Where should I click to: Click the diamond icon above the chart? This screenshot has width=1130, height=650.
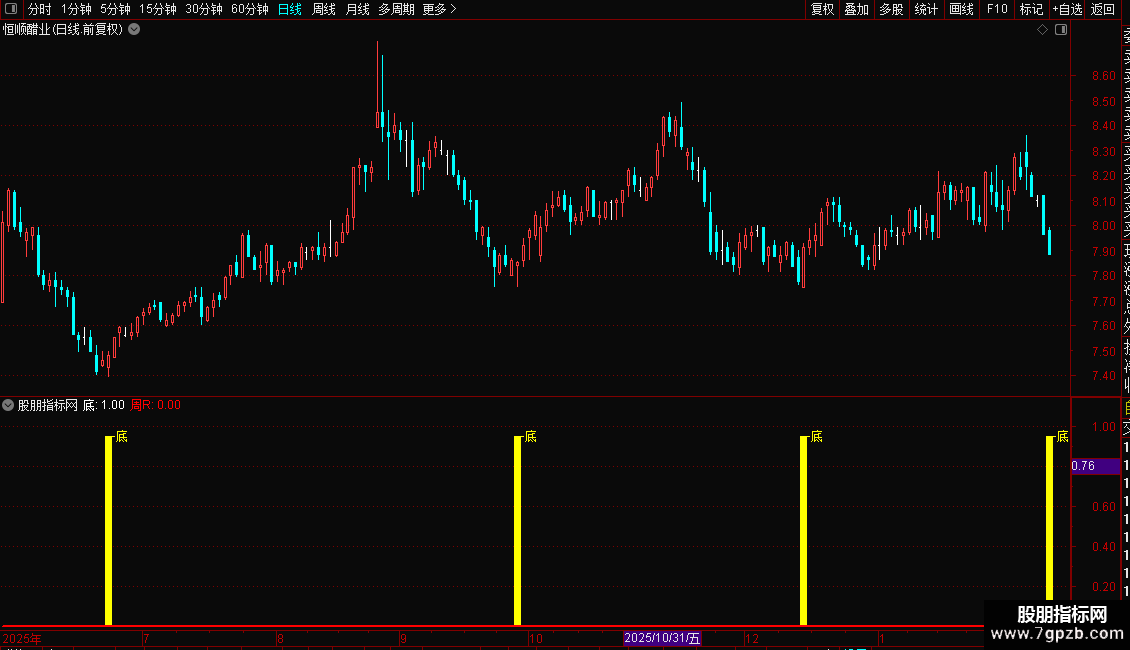tap(1042, 30)
